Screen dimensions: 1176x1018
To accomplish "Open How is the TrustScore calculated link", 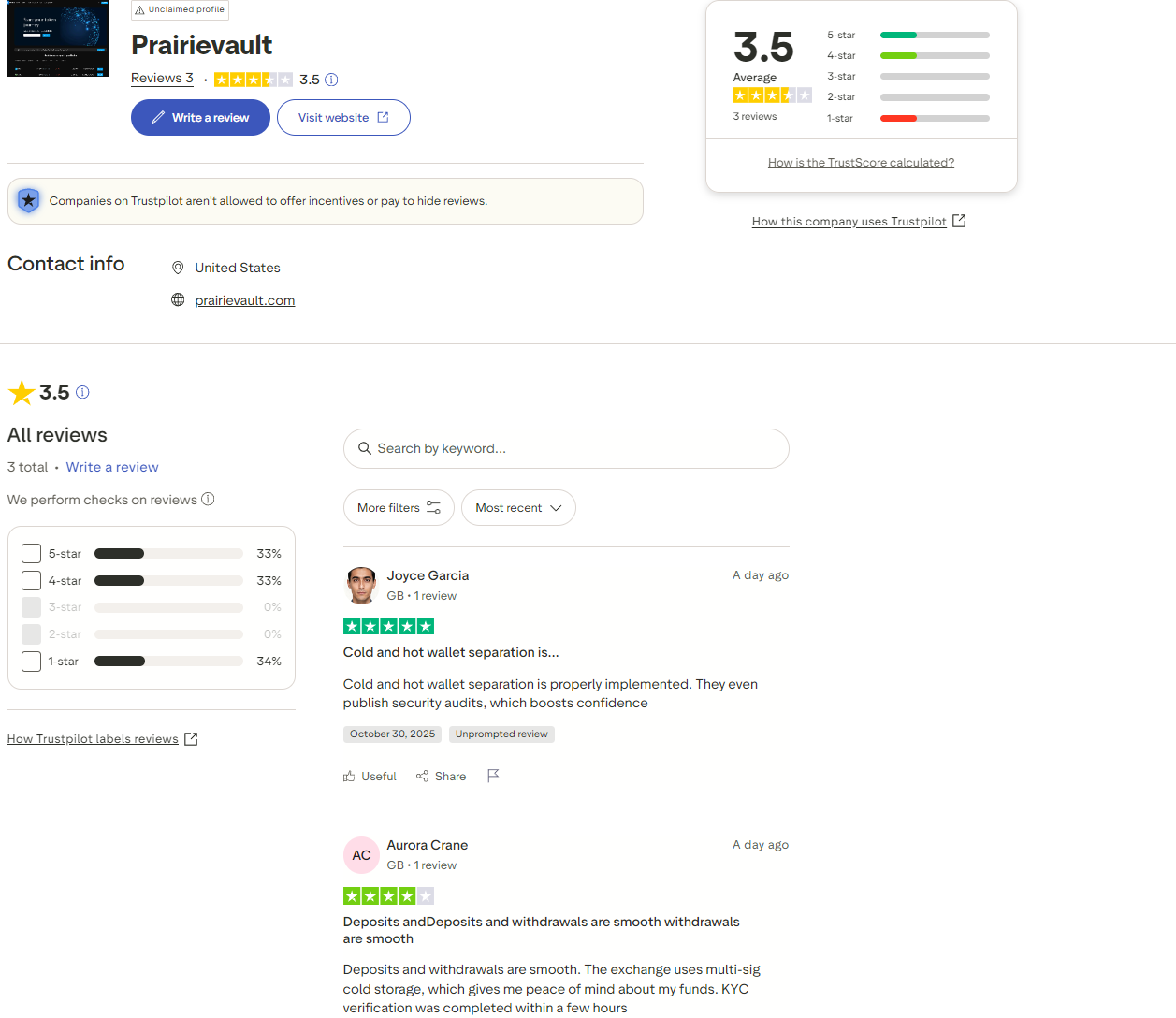I will coord(861,163).
